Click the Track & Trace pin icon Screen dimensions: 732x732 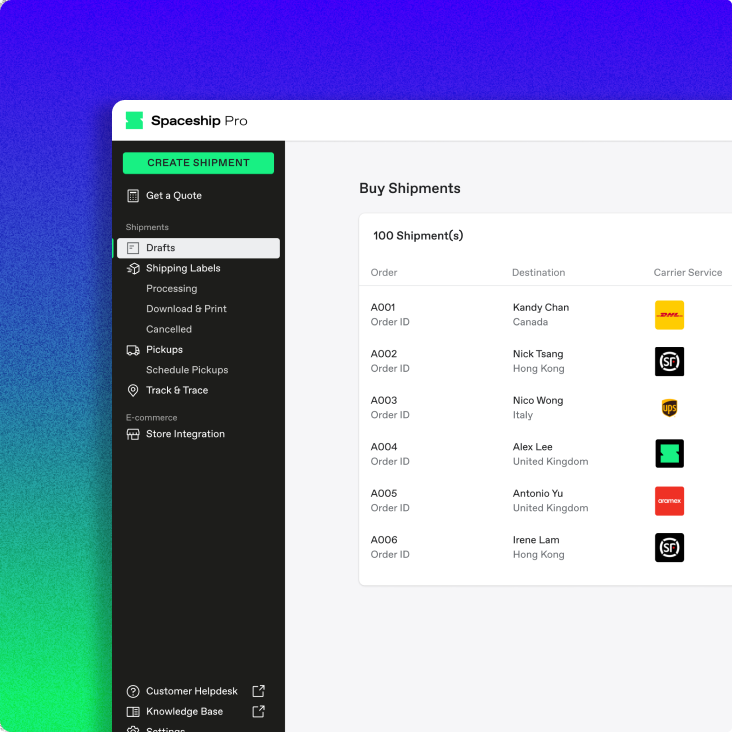(x=133, y=391)
